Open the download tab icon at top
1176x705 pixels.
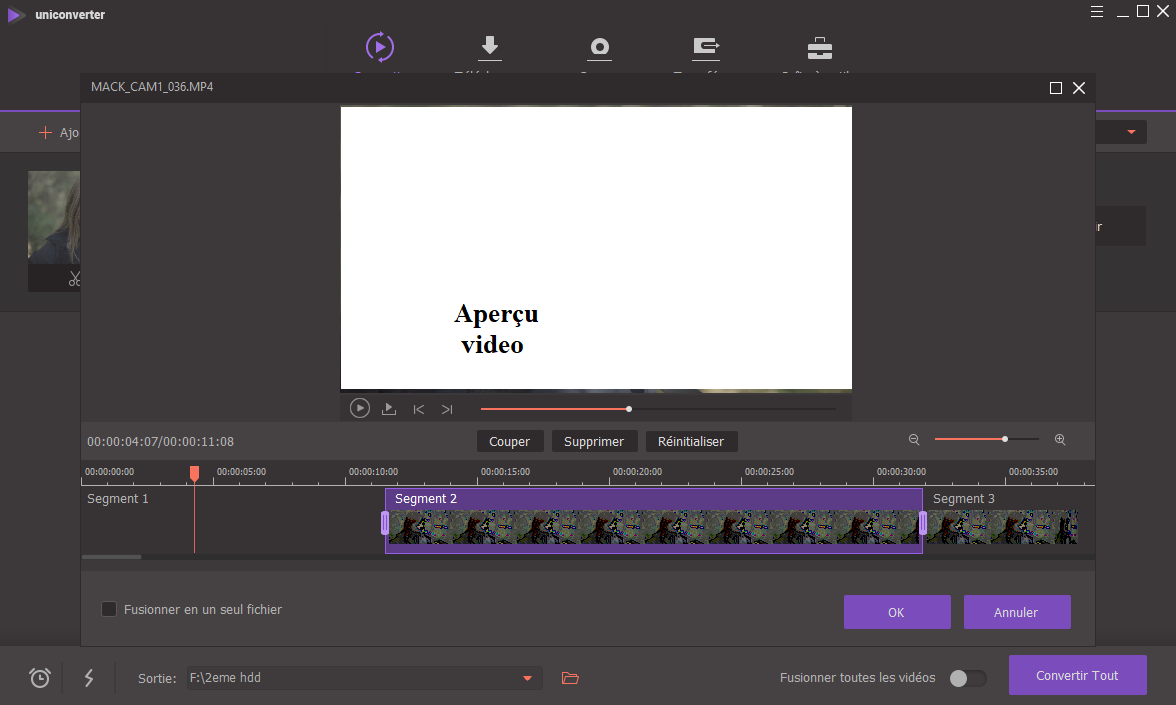(x=490, y=47)
